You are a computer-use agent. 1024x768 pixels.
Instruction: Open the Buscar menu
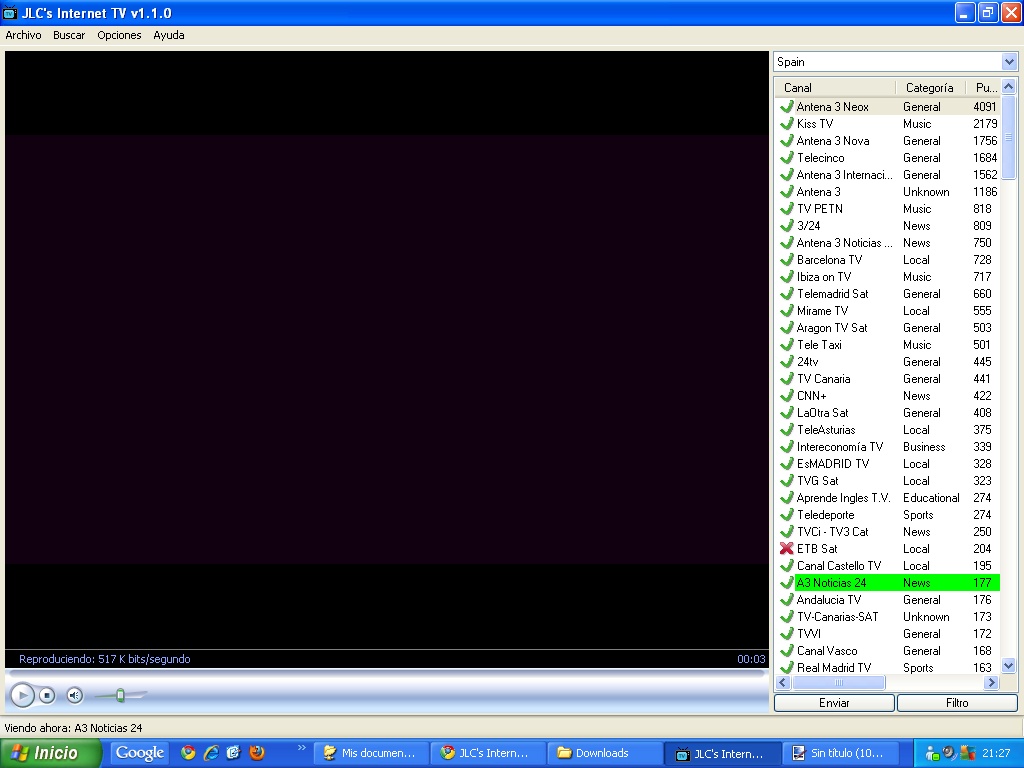[69, 35]
